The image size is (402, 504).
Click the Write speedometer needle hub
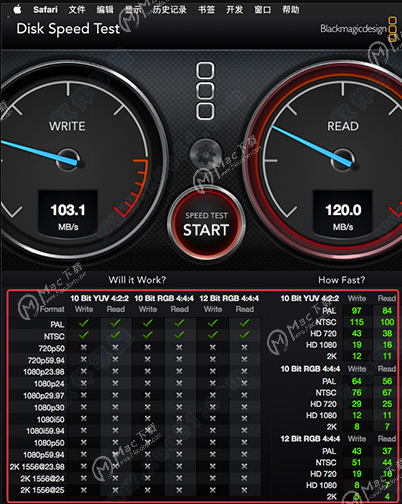click(69, 160)
